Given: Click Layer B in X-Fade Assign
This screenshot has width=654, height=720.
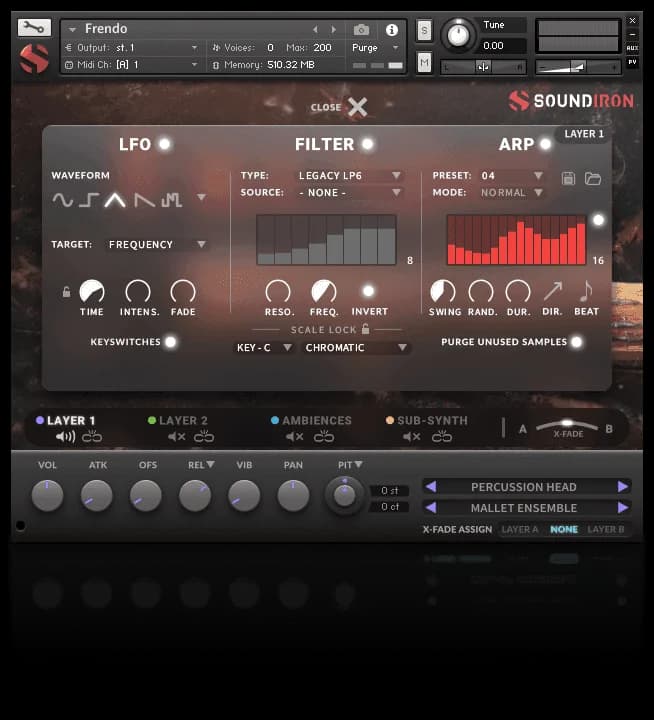Looking at the screenshot, I should 605,530.
